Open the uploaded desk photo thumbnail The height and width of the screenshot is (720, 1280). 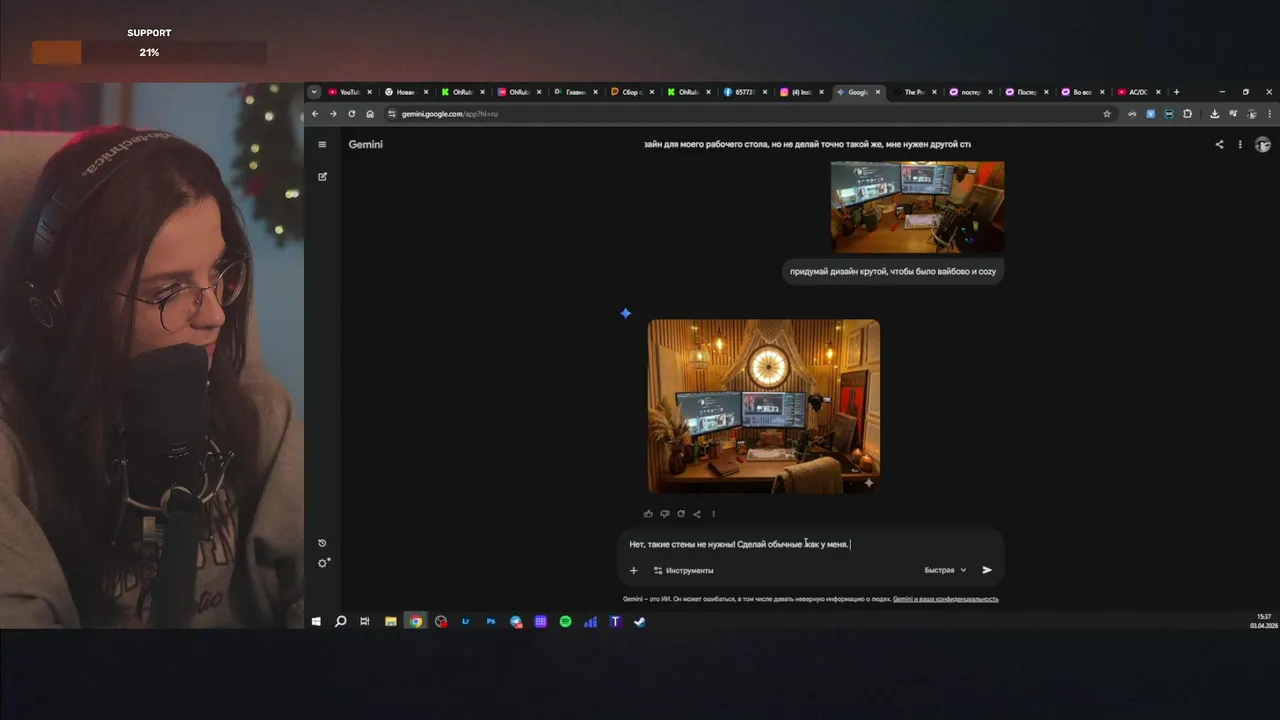tap(917, 207)
